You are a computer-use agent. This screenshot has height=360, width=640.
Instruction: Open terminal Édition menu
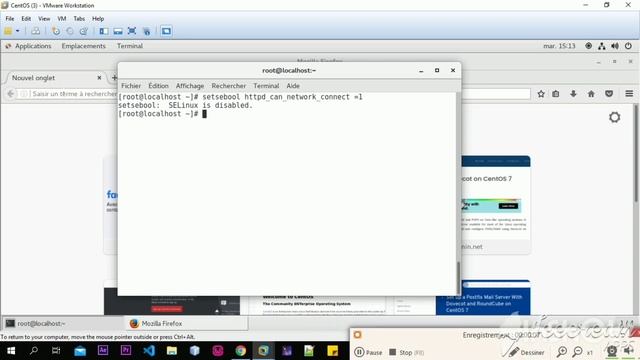tap(158, 86)
